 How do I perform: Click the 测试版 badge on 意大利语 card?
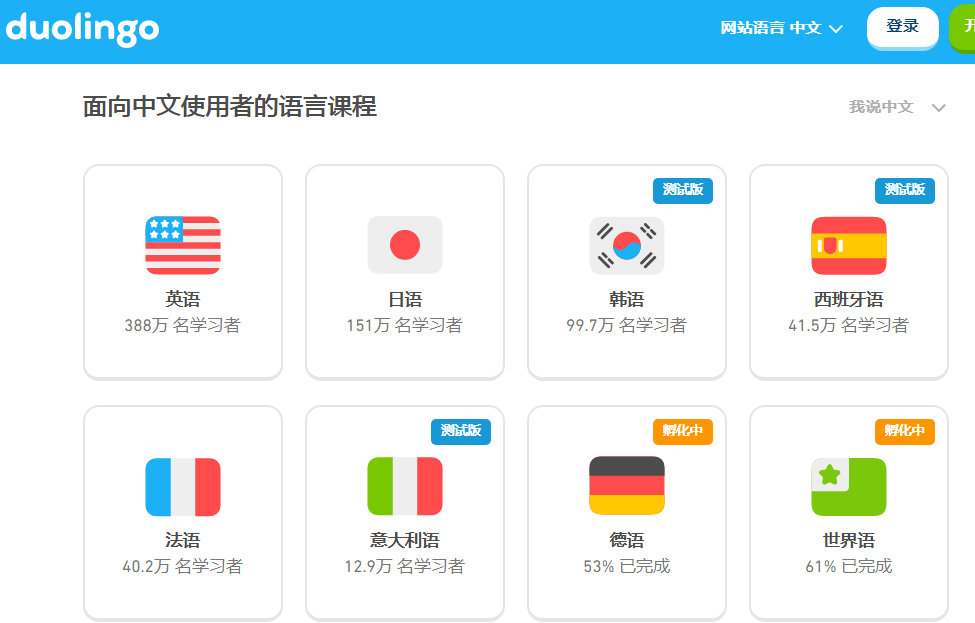tap(461, 432)
